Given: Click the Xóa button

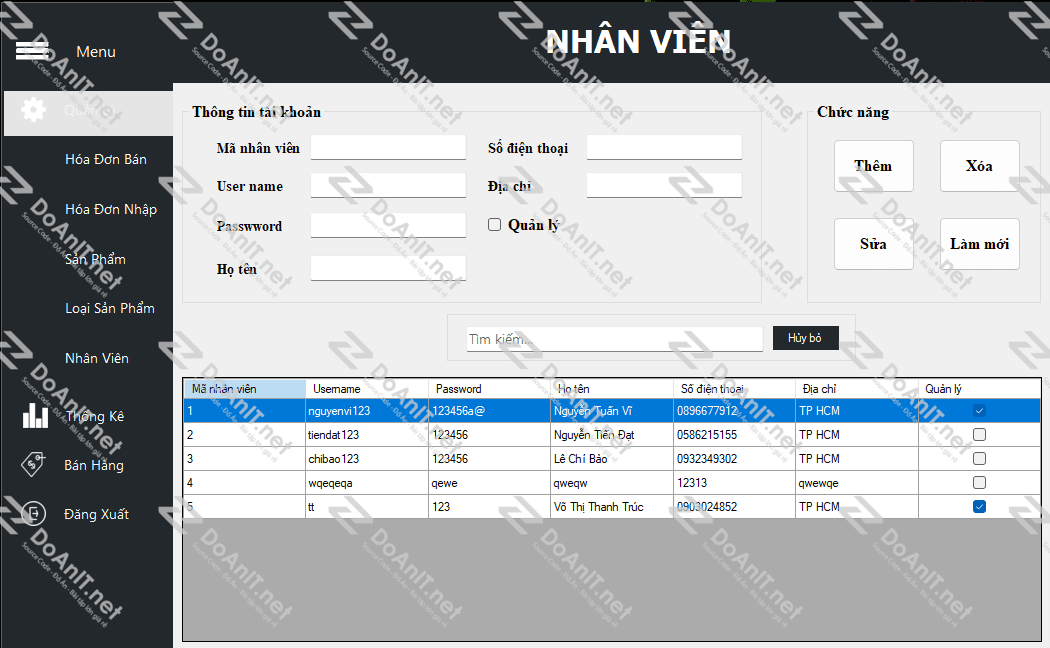Looking at the screenshot, I should tap(979, 166).
